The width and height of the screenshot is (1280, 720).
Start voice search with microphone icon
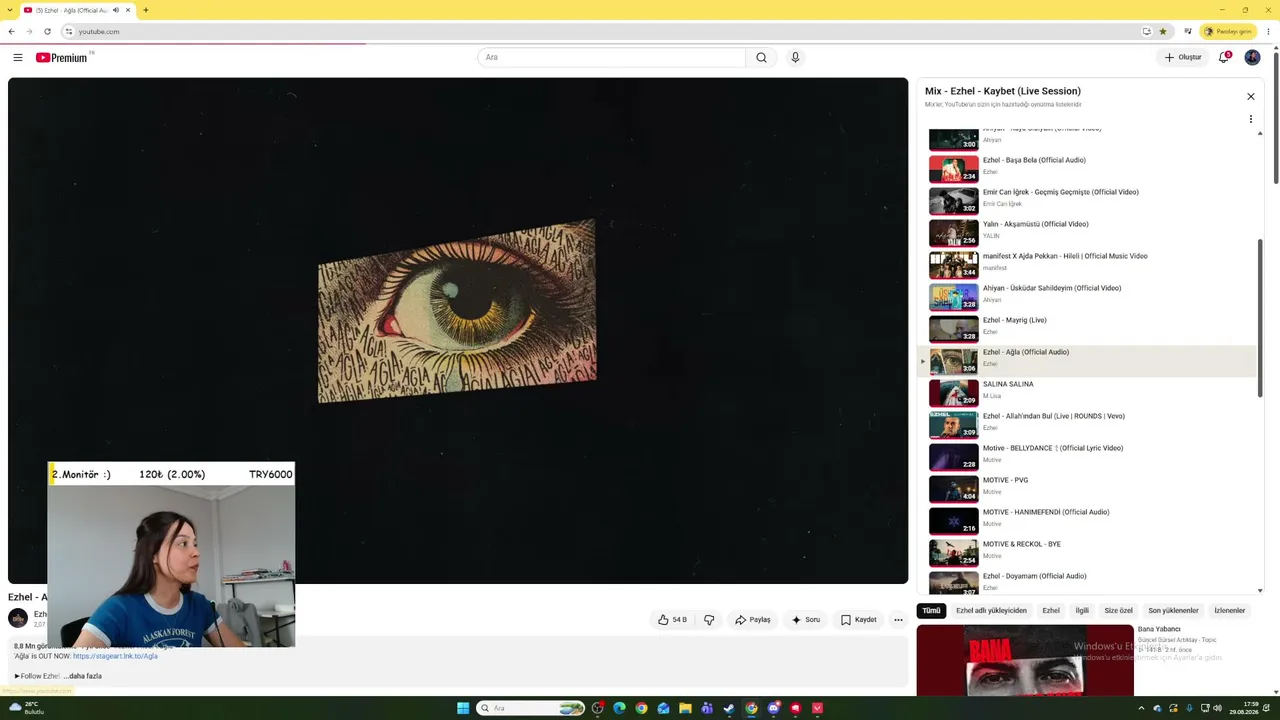click(x=795, y=58)
